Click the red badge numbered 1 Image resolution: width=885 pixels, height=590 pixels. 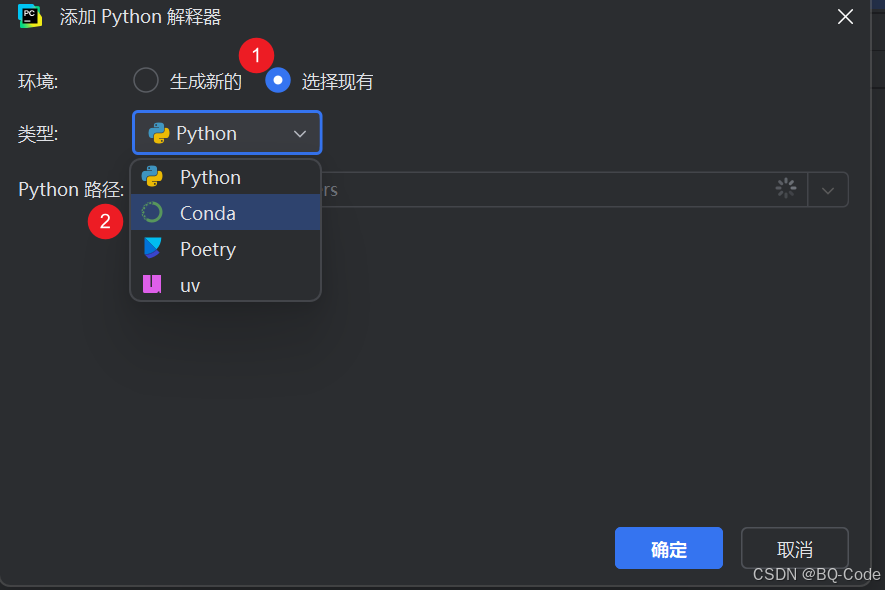click(256, 56)
